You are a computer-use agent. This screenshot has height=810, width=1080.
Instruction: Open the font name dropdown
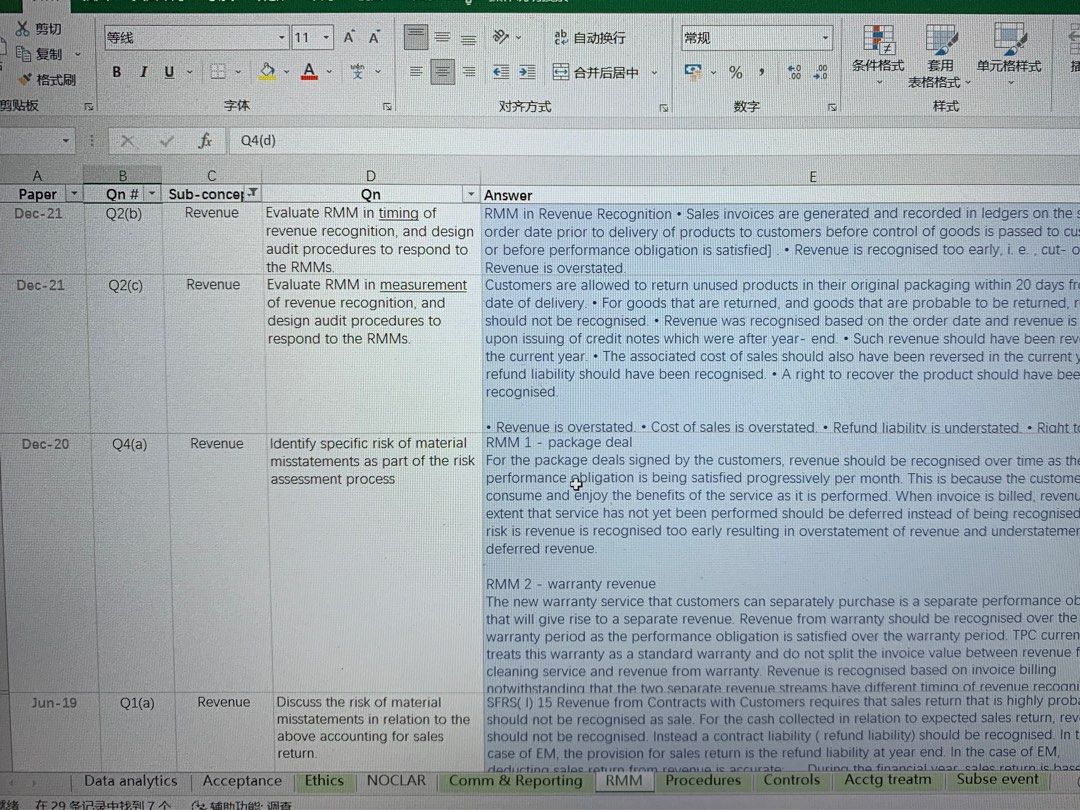point(281,38)
